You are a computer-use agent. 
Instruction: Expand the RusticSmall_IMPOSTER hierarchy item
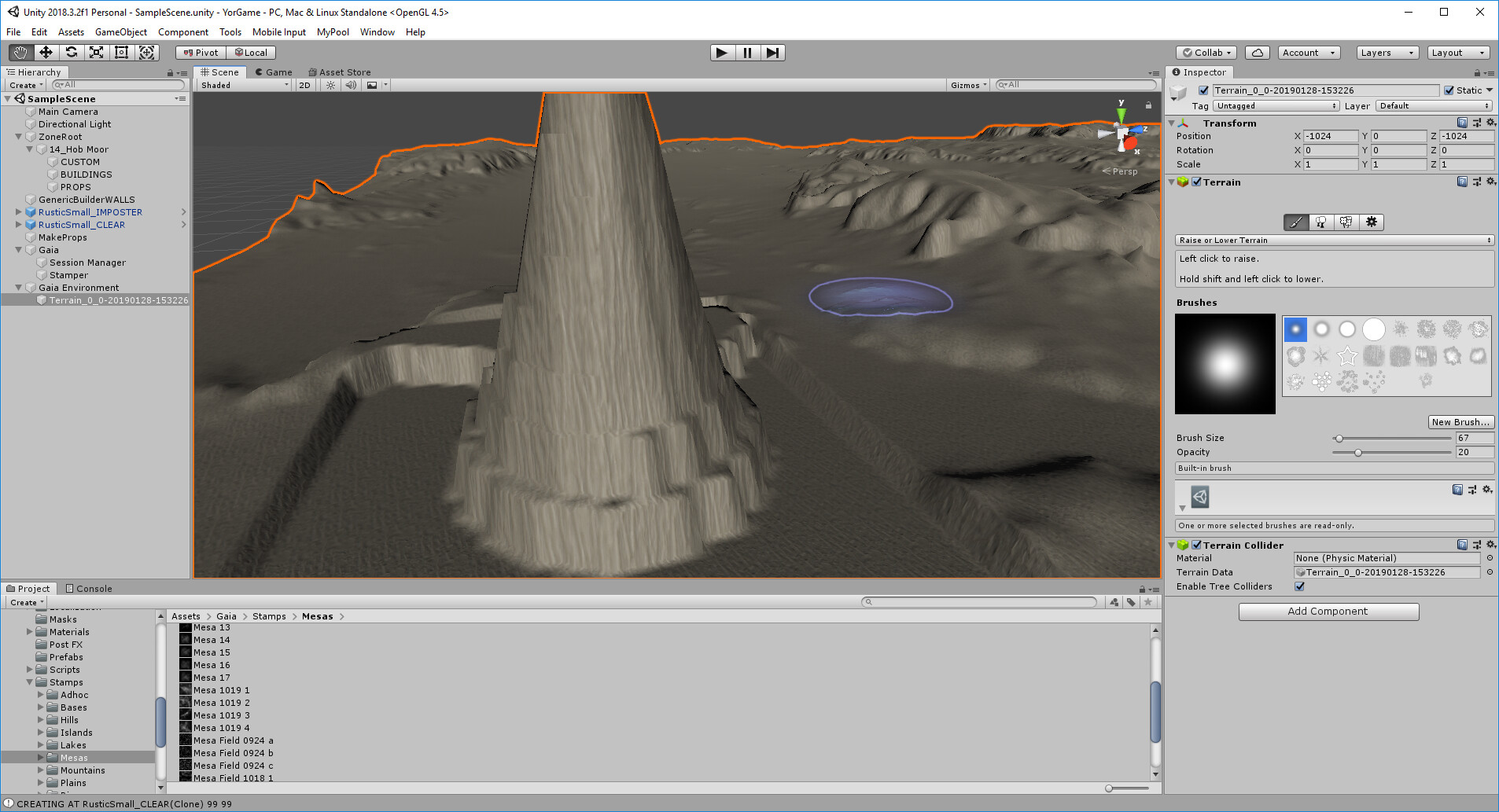tap(18, 211)
